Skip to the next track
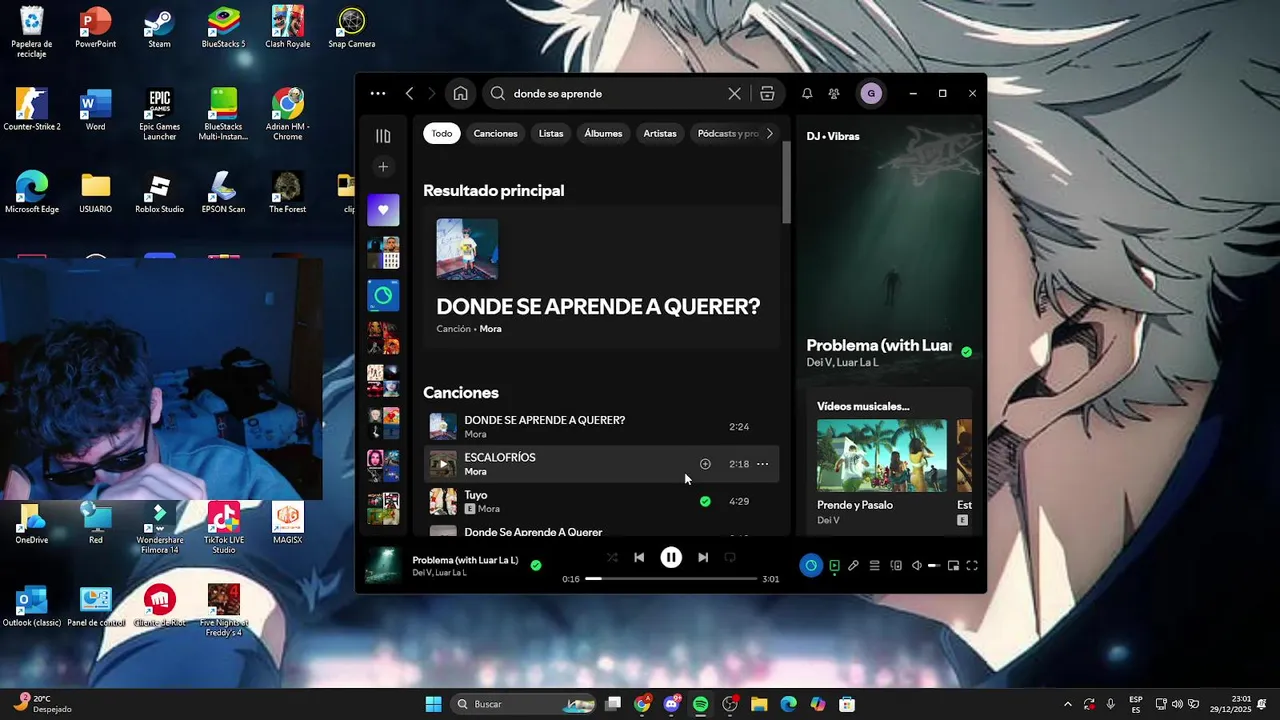Screen dimensions: 1280x720 click(703, 557)
